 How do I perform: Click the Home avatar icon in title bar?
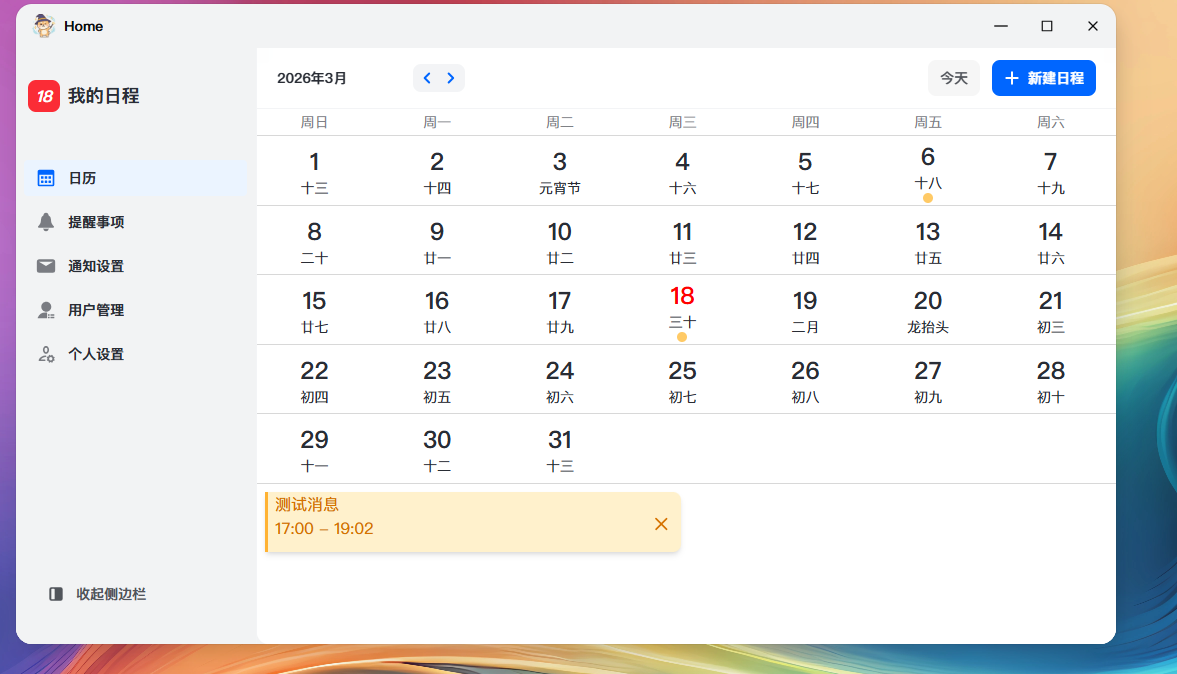43,26
